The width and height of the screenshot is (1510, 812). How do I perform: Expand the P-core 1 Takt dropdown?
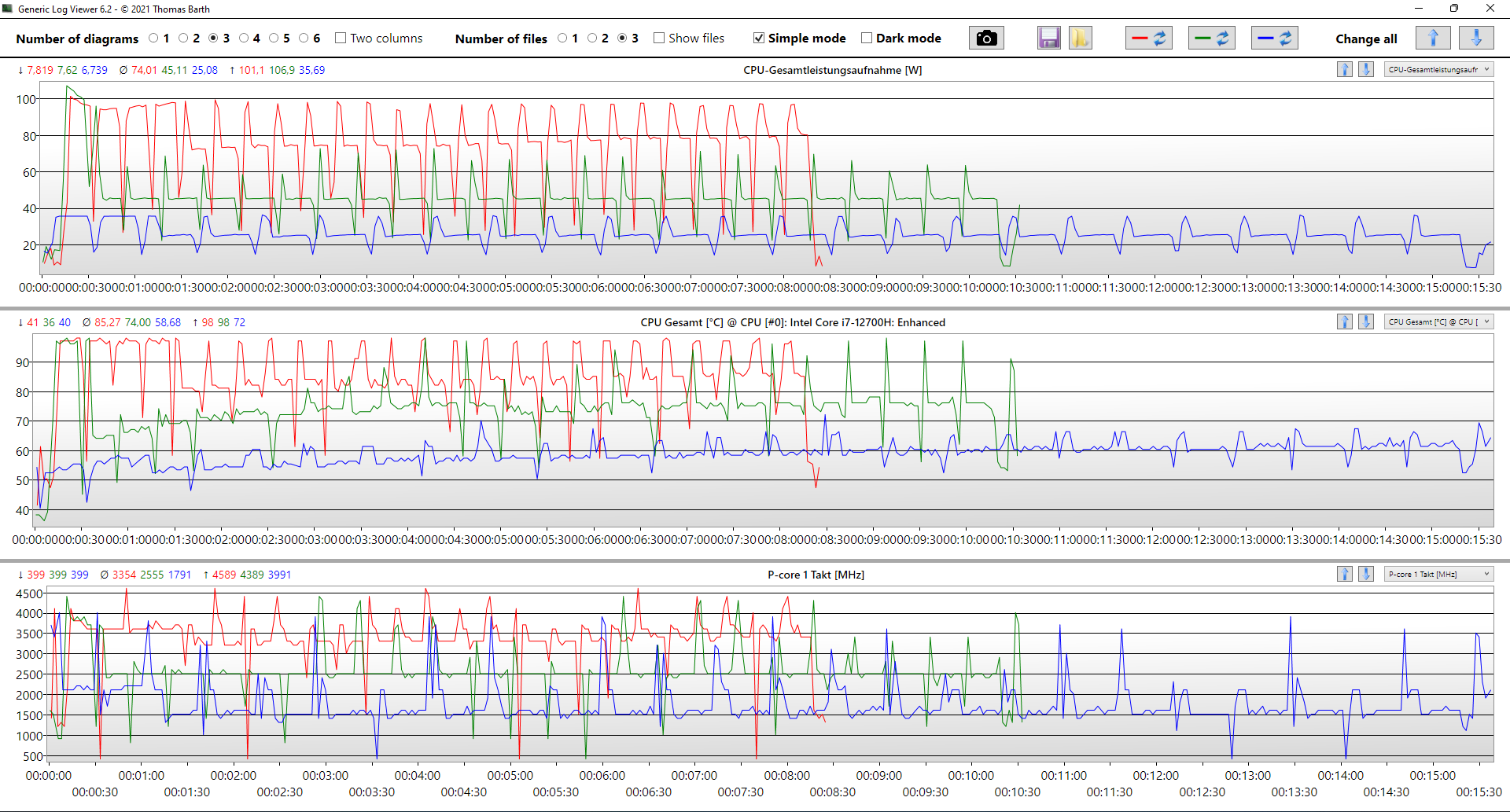pyautogui.click(x=1438, y=574)
